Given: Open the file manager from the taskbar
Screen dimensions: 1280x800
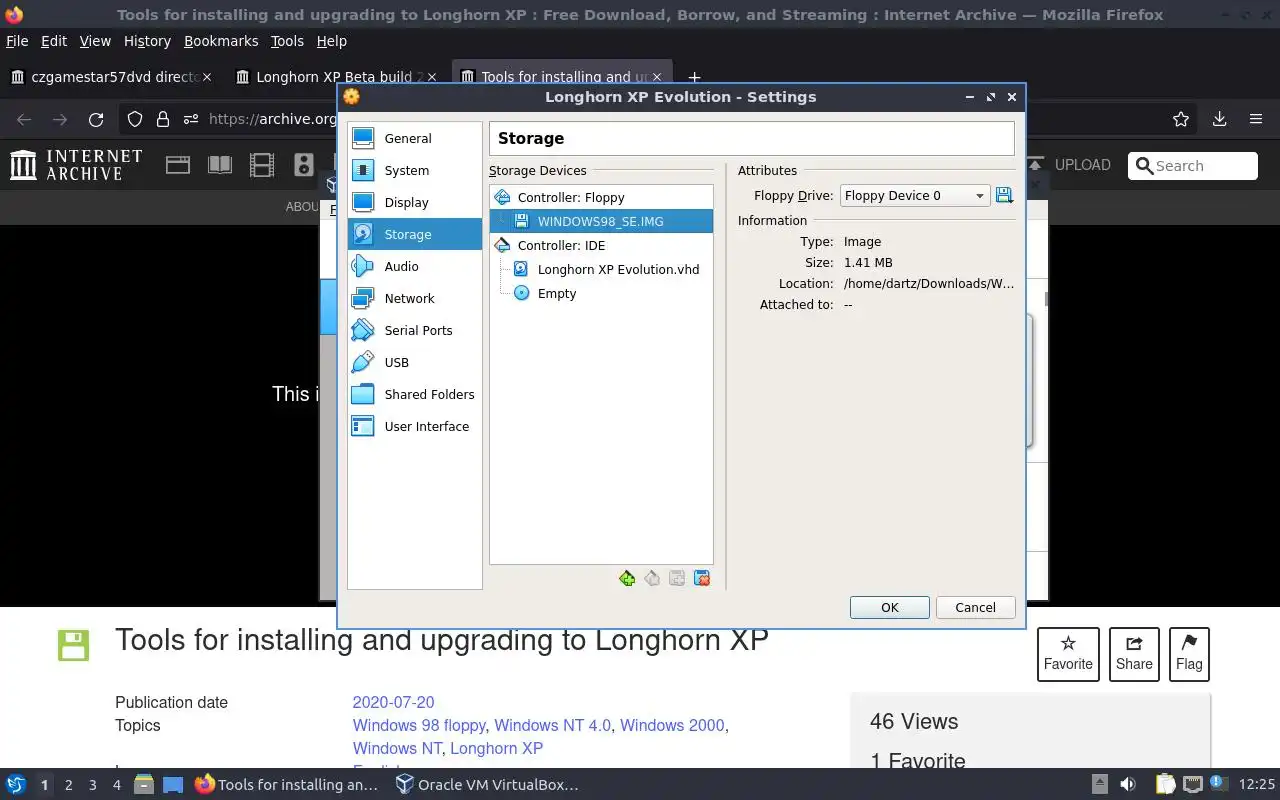Looking at the screenshot, I should pos(143,785).
